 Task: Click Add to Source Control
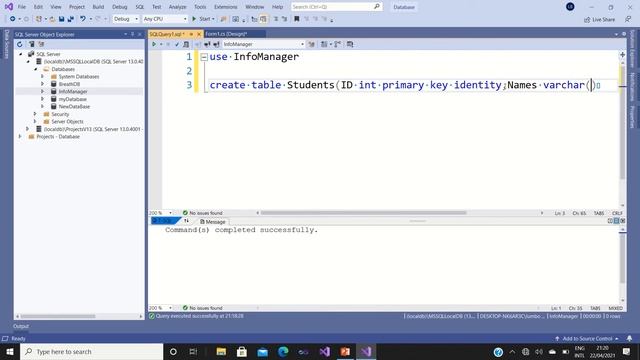tap(587, 338)
